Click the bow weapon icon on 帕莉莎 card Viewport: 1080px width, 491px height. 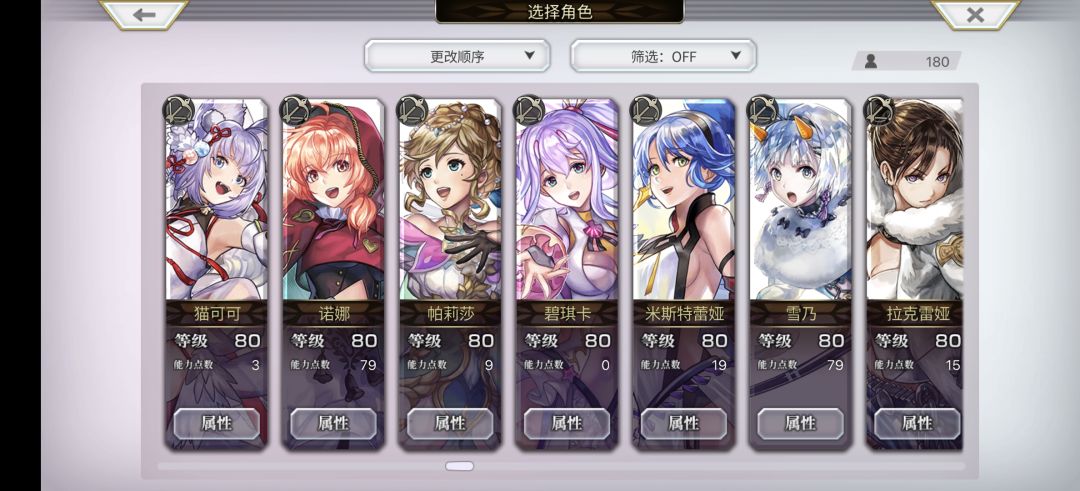click(x=412, y=110)
